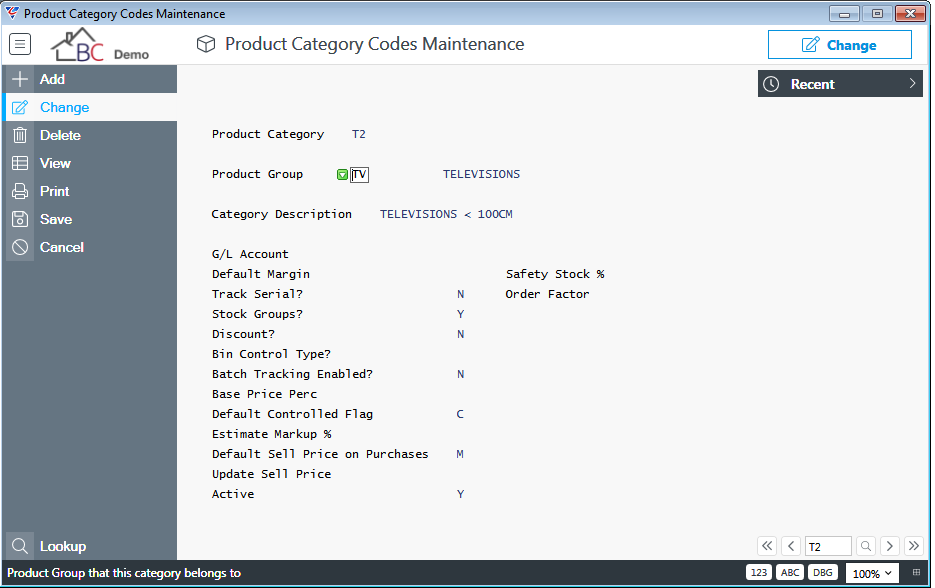Click the Save disk icon

(20, 219)
